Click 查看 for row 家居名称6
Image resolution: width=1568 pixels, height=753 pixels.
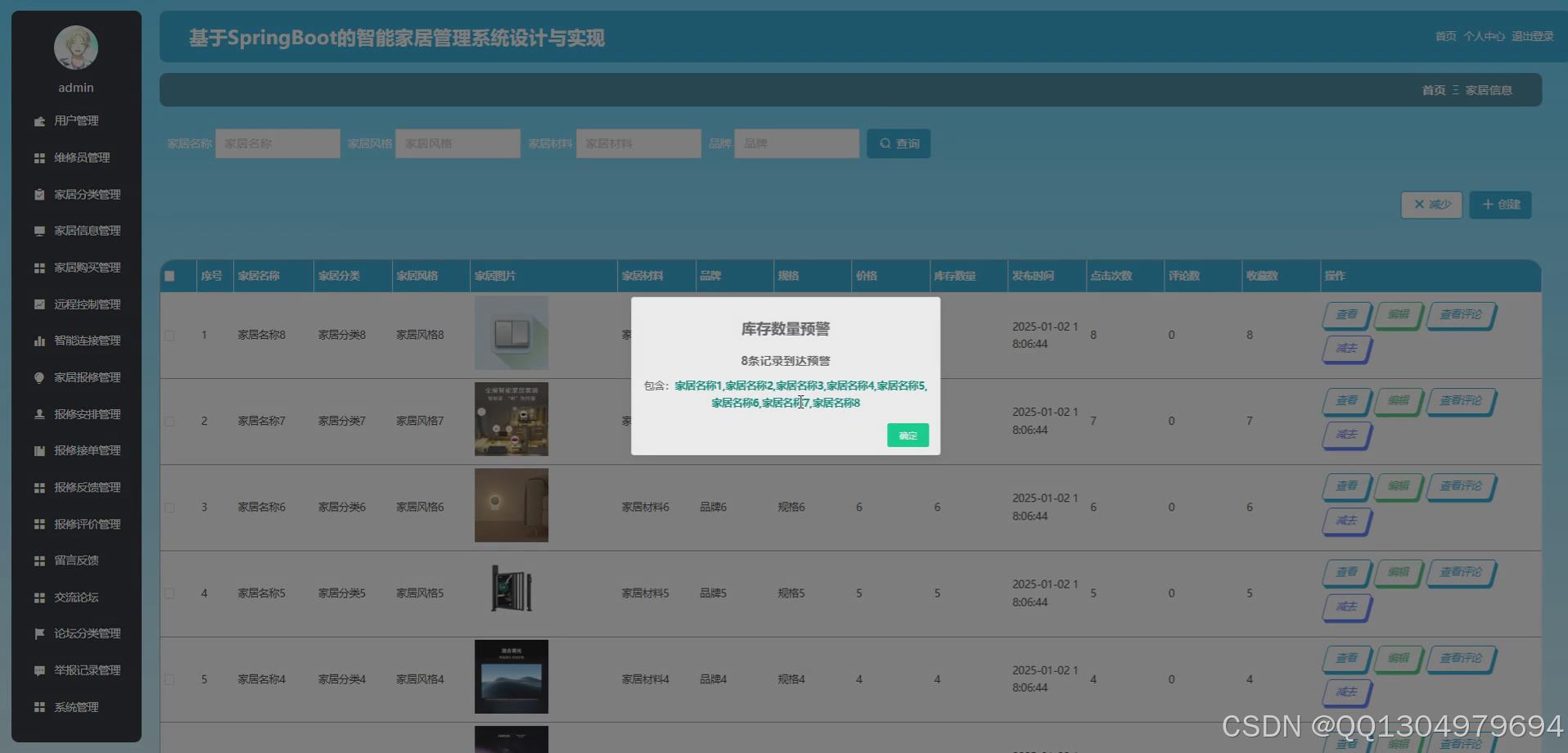[1346, 487]
